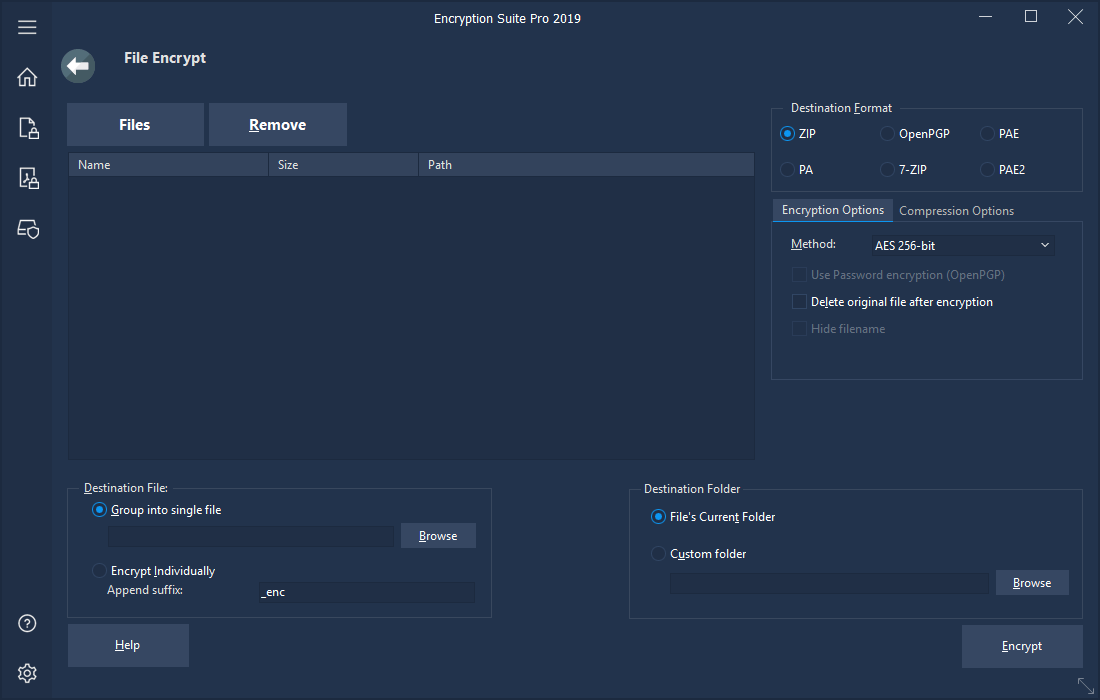Open the settings gear icon
The image size is (1100, 700).
pyautogui.click(x=27, y=673)
